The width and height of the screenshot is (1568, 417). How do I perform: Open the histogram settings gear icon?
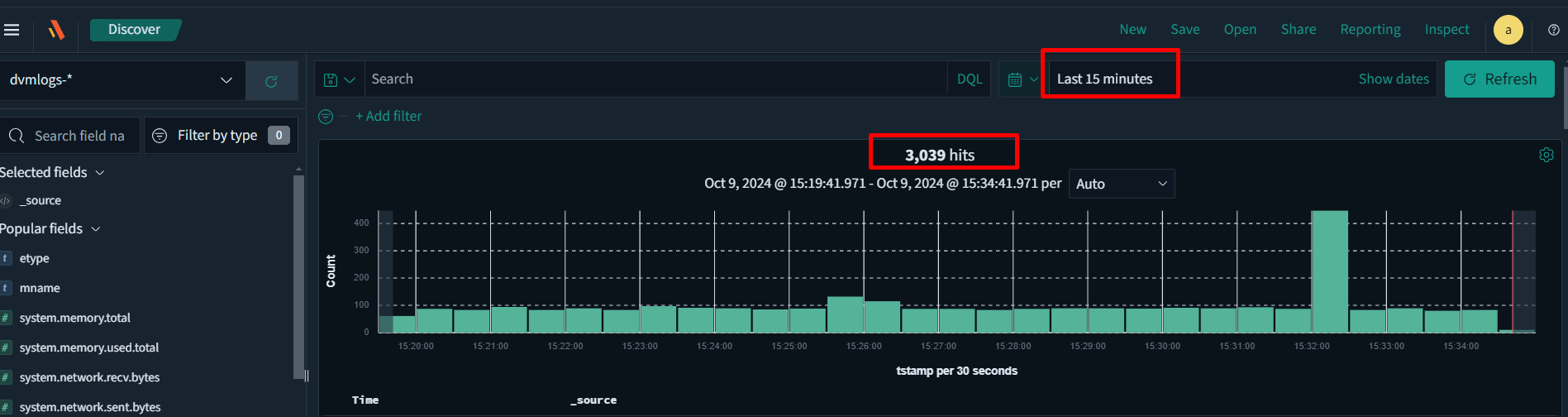click(x=1546, y=155)
